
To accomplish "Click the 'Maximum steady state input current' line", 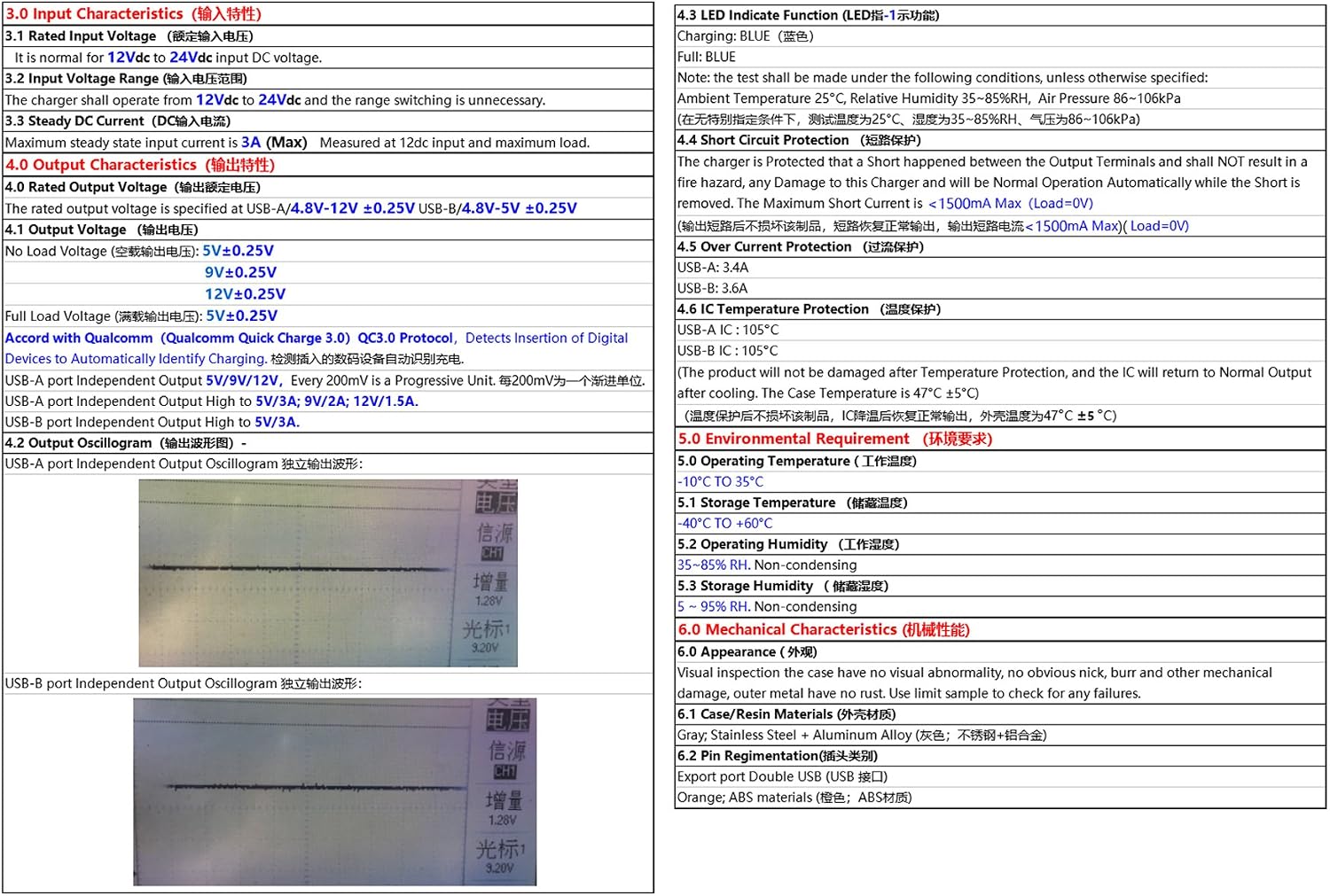I will [297, 143].
